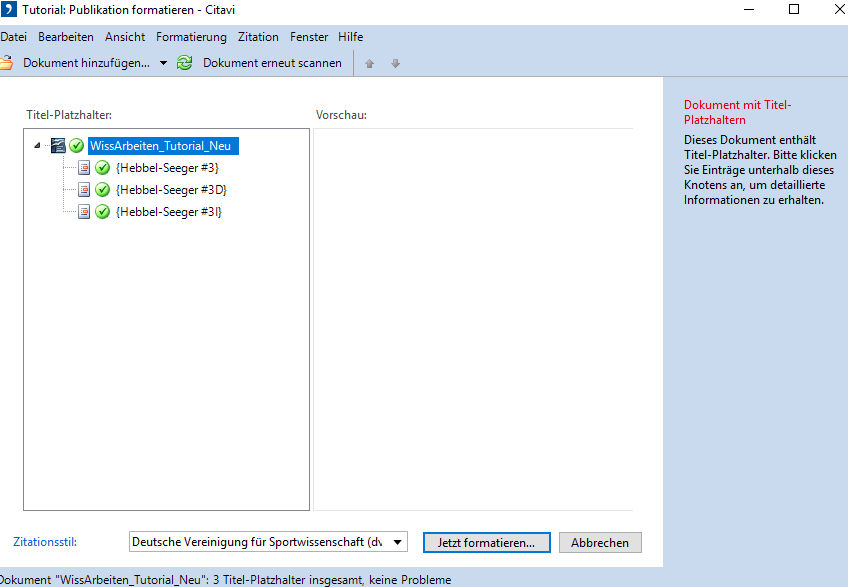848x587 pixels.
Task: Click the Zitationsstil link
Action: point(45,542)
